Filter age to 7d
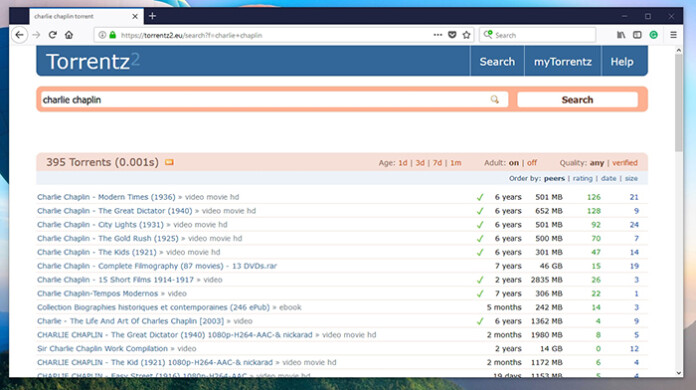Screen dimensions: 696x390 coord(437,163)
